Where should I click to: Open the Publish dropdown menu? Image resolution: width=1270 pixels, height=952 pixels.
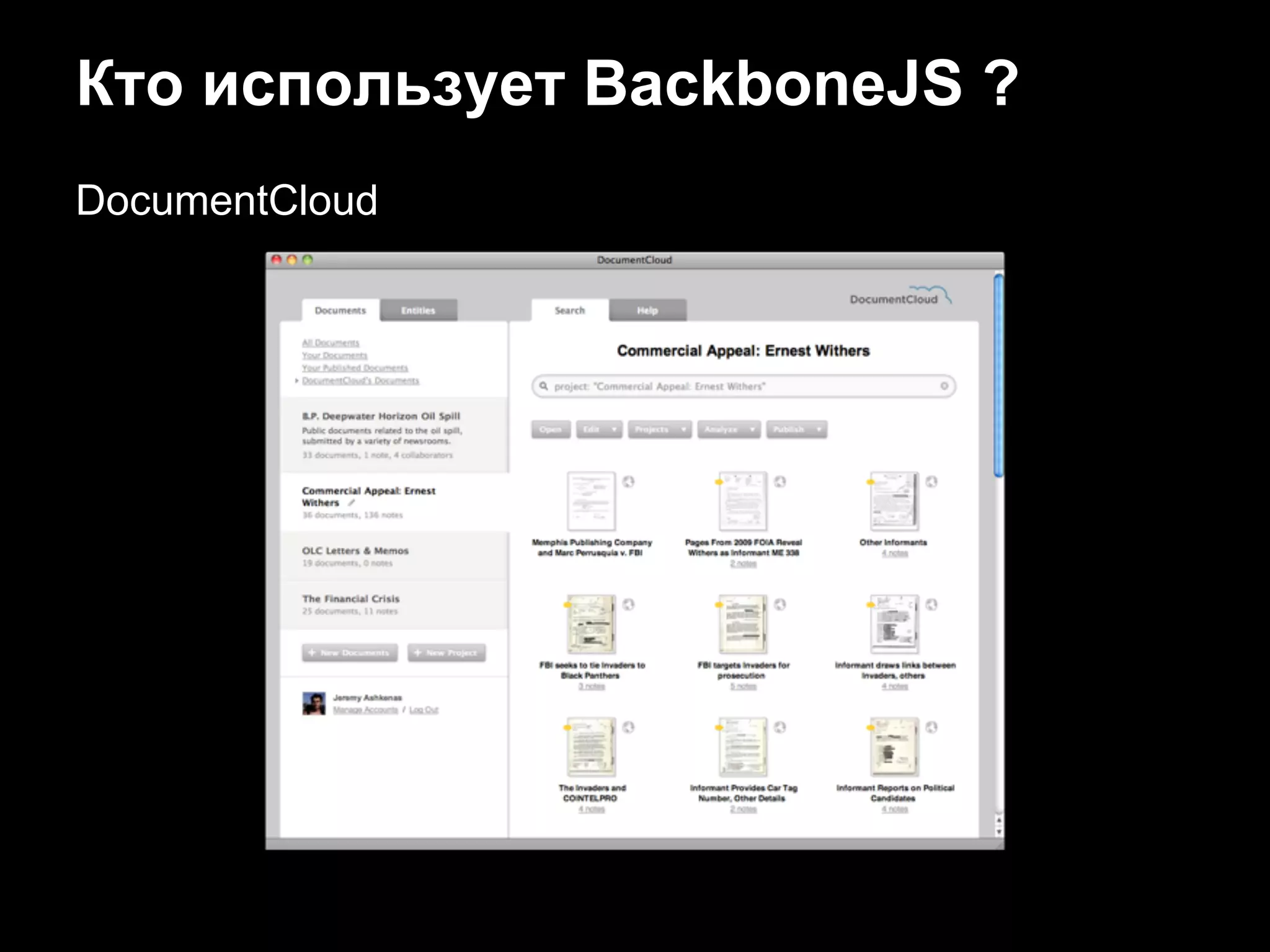(x=796, y=430)
